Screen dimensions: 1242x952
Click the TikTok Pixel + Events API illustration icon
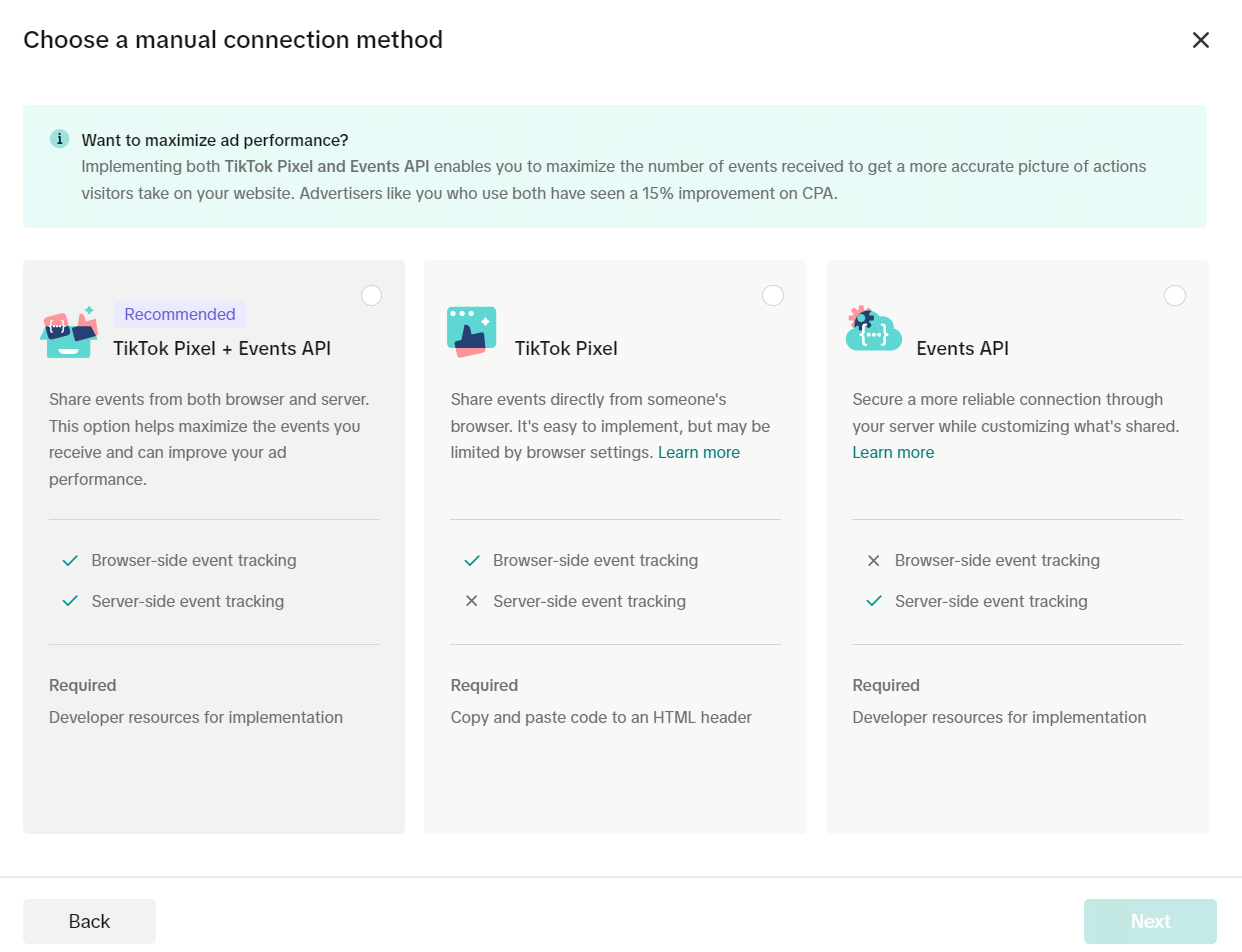point(71,332)
